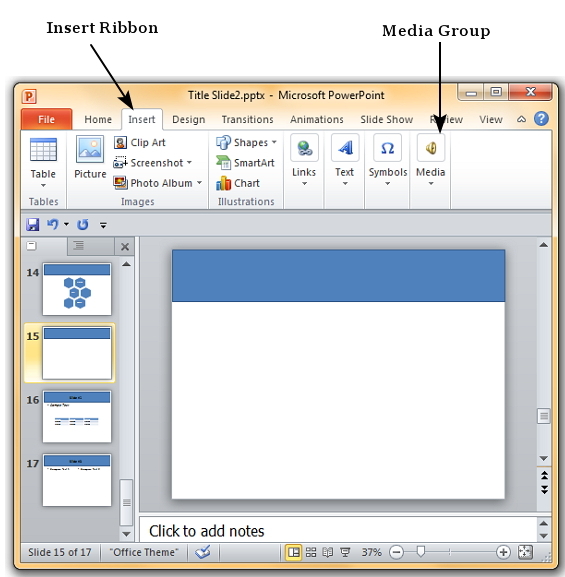Go to next slide double-arrow button
Screen dimensions: 565x577
544,489
